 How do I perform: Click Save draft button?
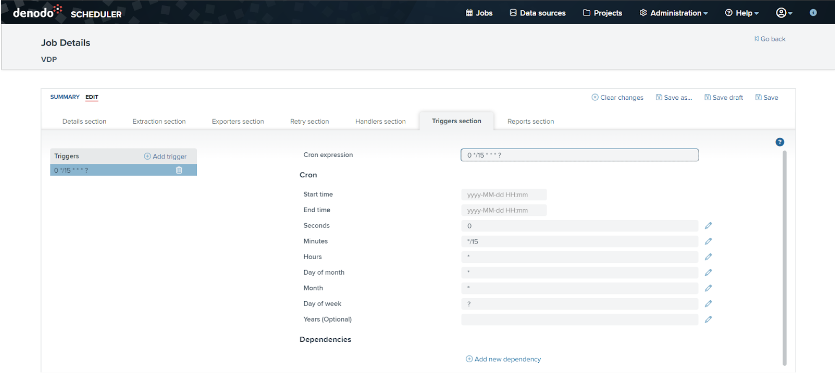point(723,97)
